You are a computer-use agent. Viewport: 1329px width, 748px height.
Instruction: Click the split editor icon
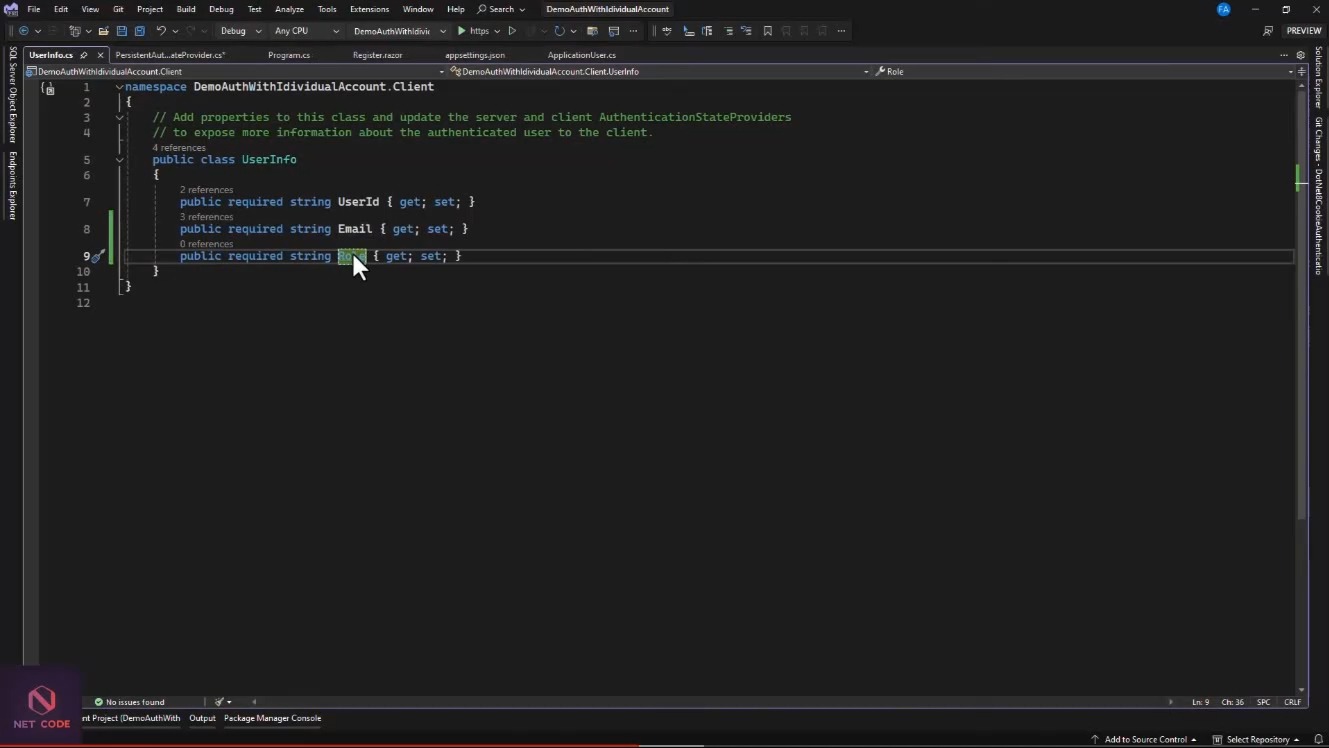(1301, 71)
